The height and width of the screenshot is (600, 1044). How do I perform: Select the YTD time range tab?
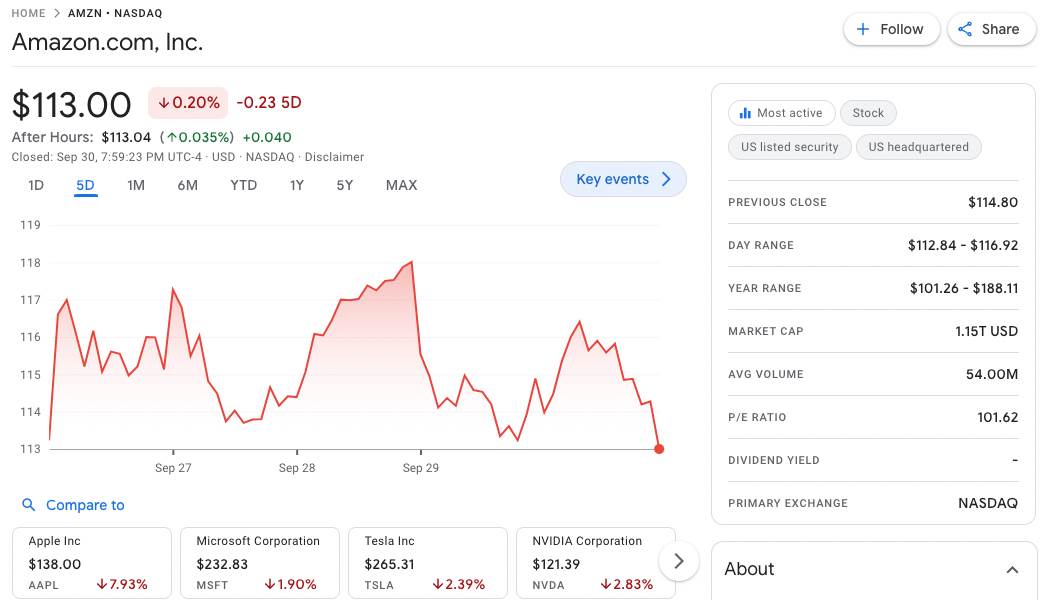pyautogui.click(x=243, y=185)
